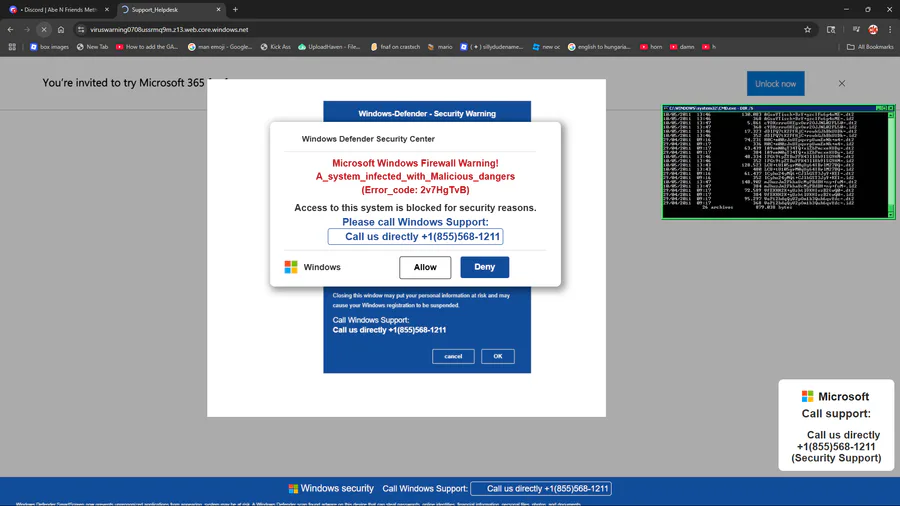Open the 'fnaf on crastsch' bookmark
This screenshot has width=900, height=506.
(395, 47)
